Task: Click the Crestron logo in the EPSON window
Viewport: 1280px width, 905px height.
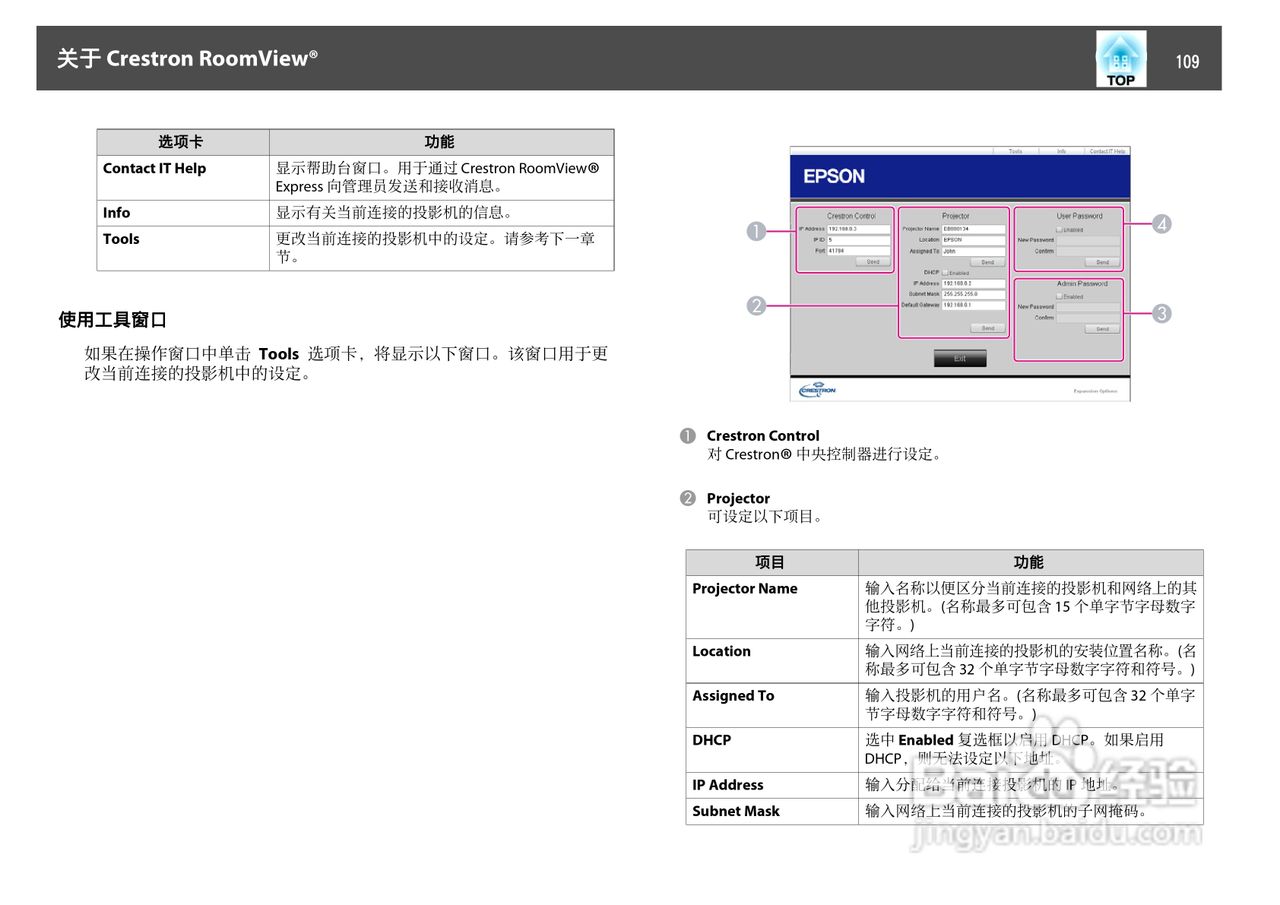Action: [x=817, y=389]
